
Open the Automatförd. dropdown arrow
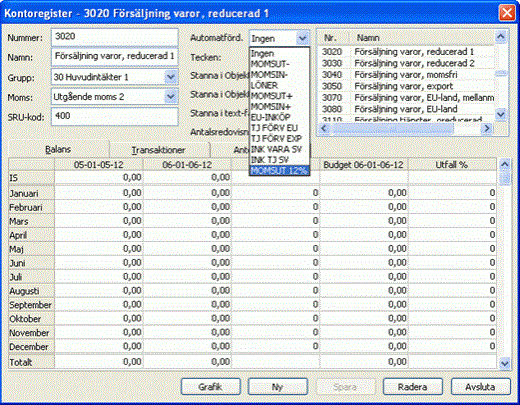pyautogui.click(x=302, y=38)
